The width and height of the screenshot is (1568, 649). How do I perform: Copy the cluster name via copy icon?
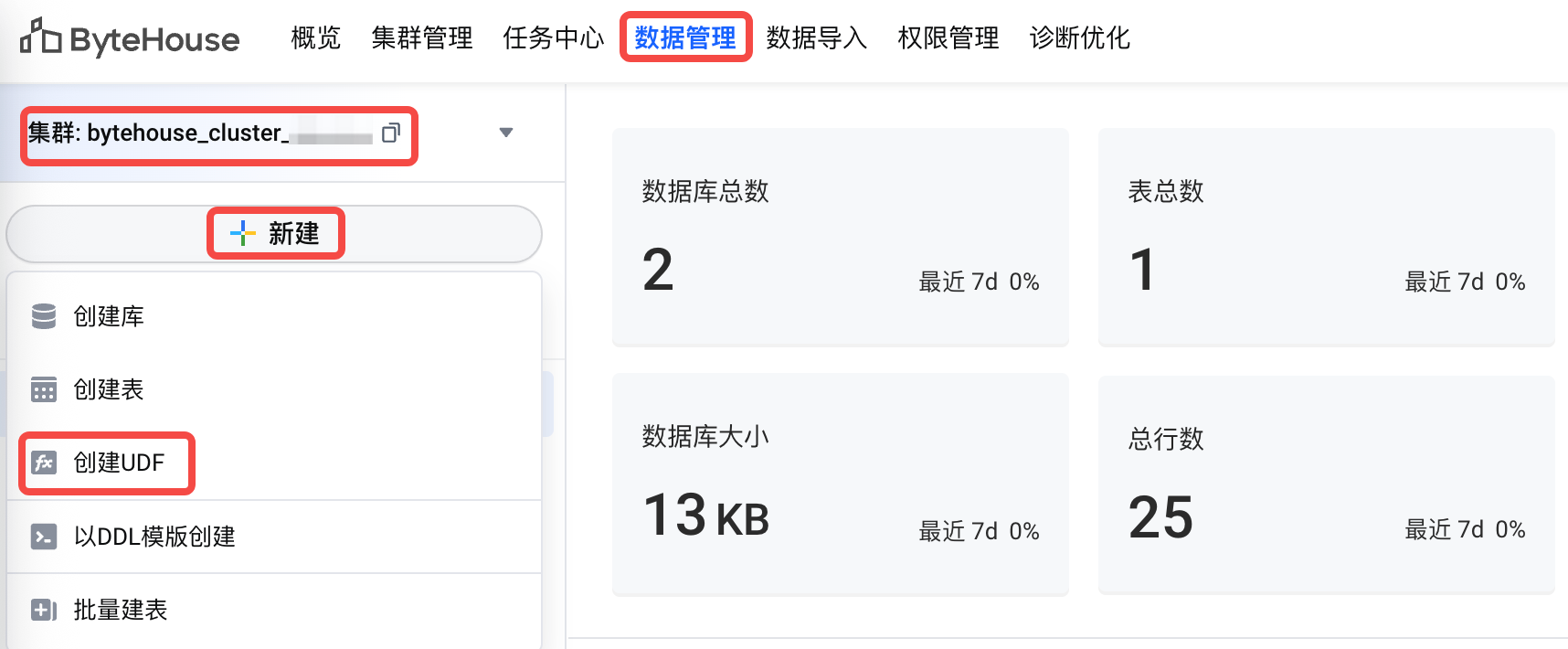(391, 133)
